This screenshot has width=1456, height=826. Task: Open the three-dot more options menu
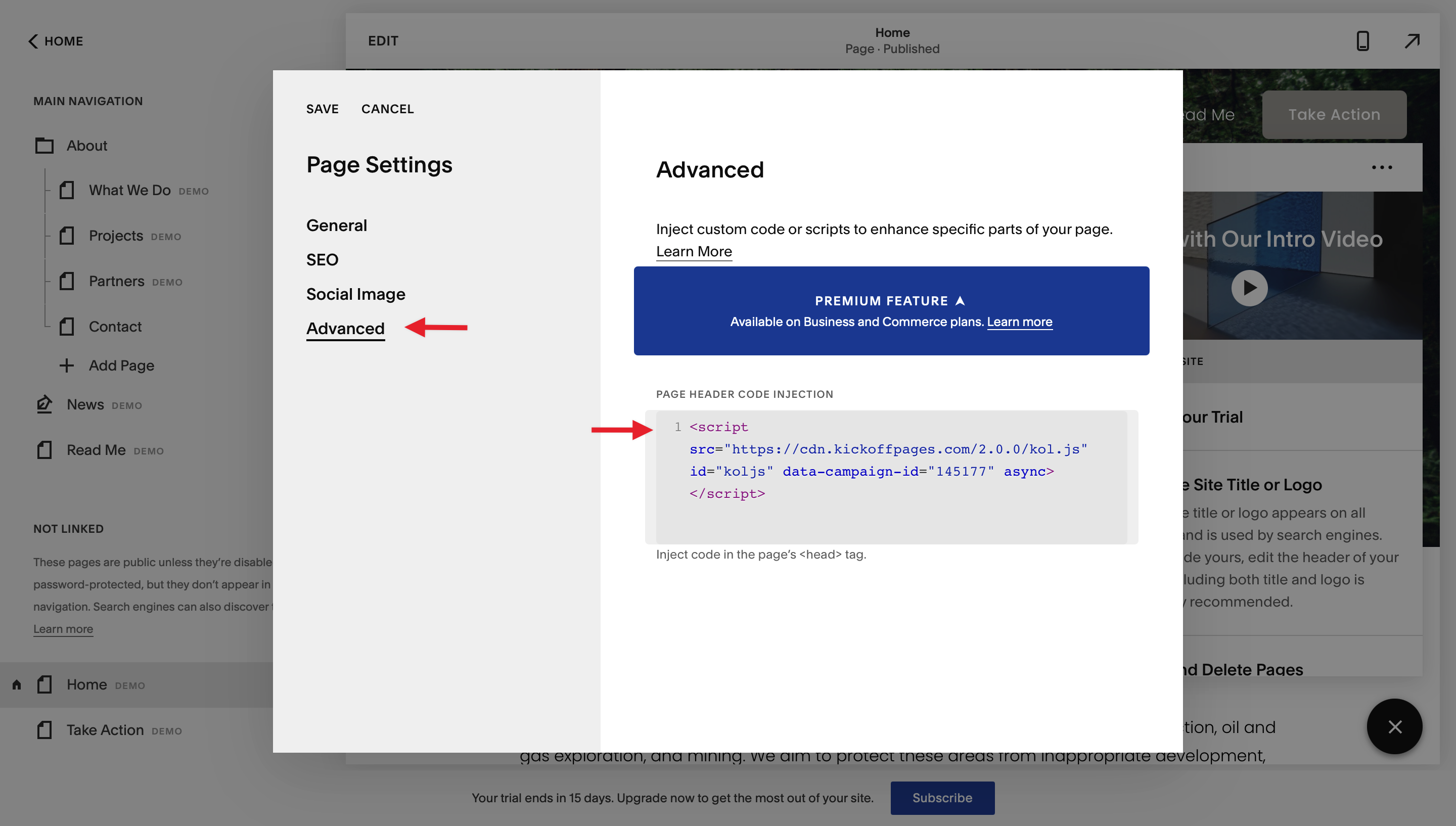[1382, 167]
